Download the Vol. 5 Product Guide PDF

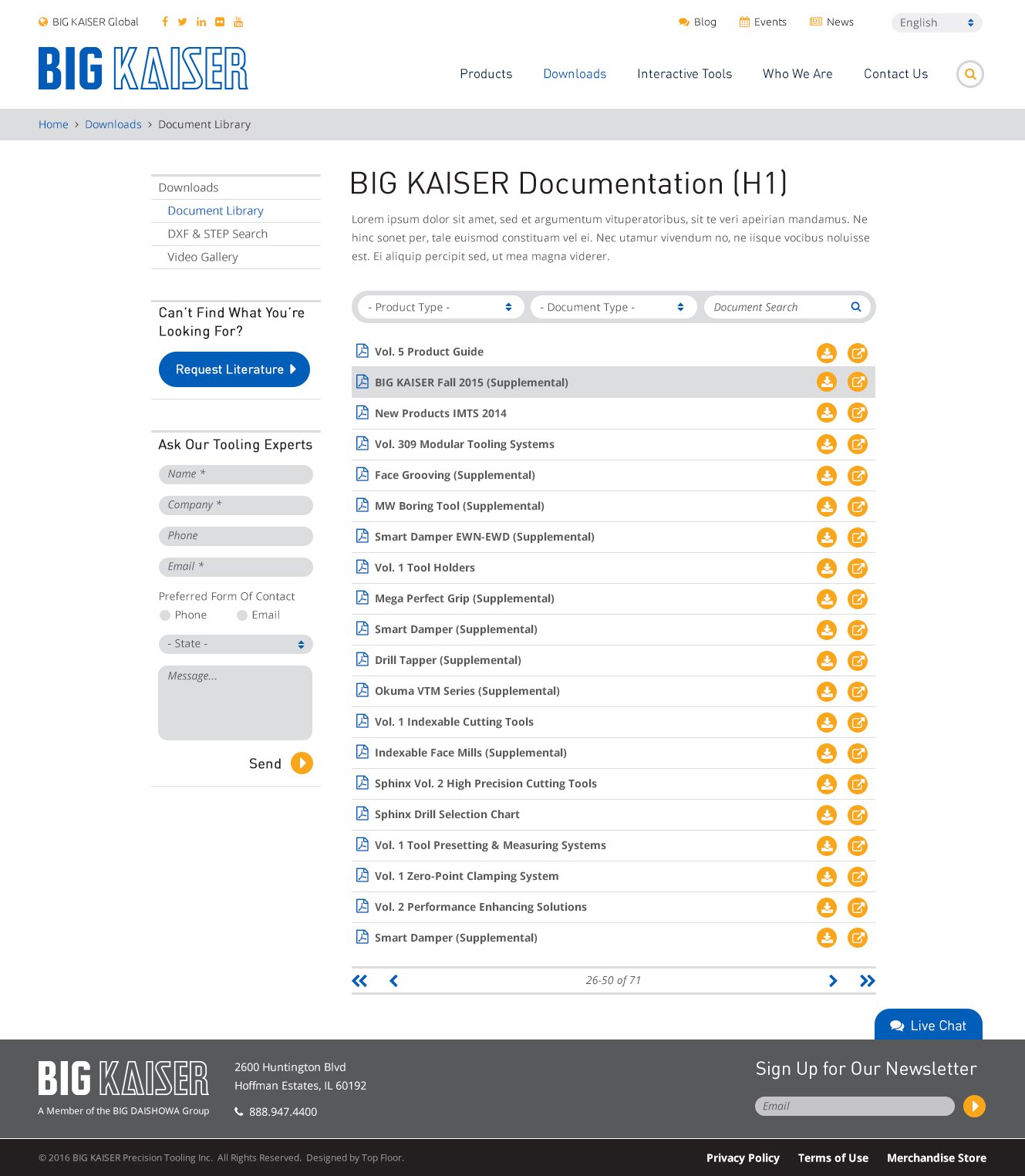826,352
